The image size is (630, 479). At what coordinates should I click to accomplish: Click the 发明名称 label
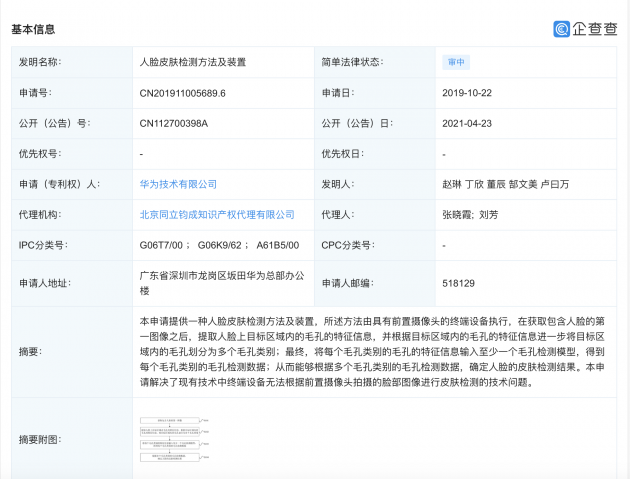(x=39, y=62)
